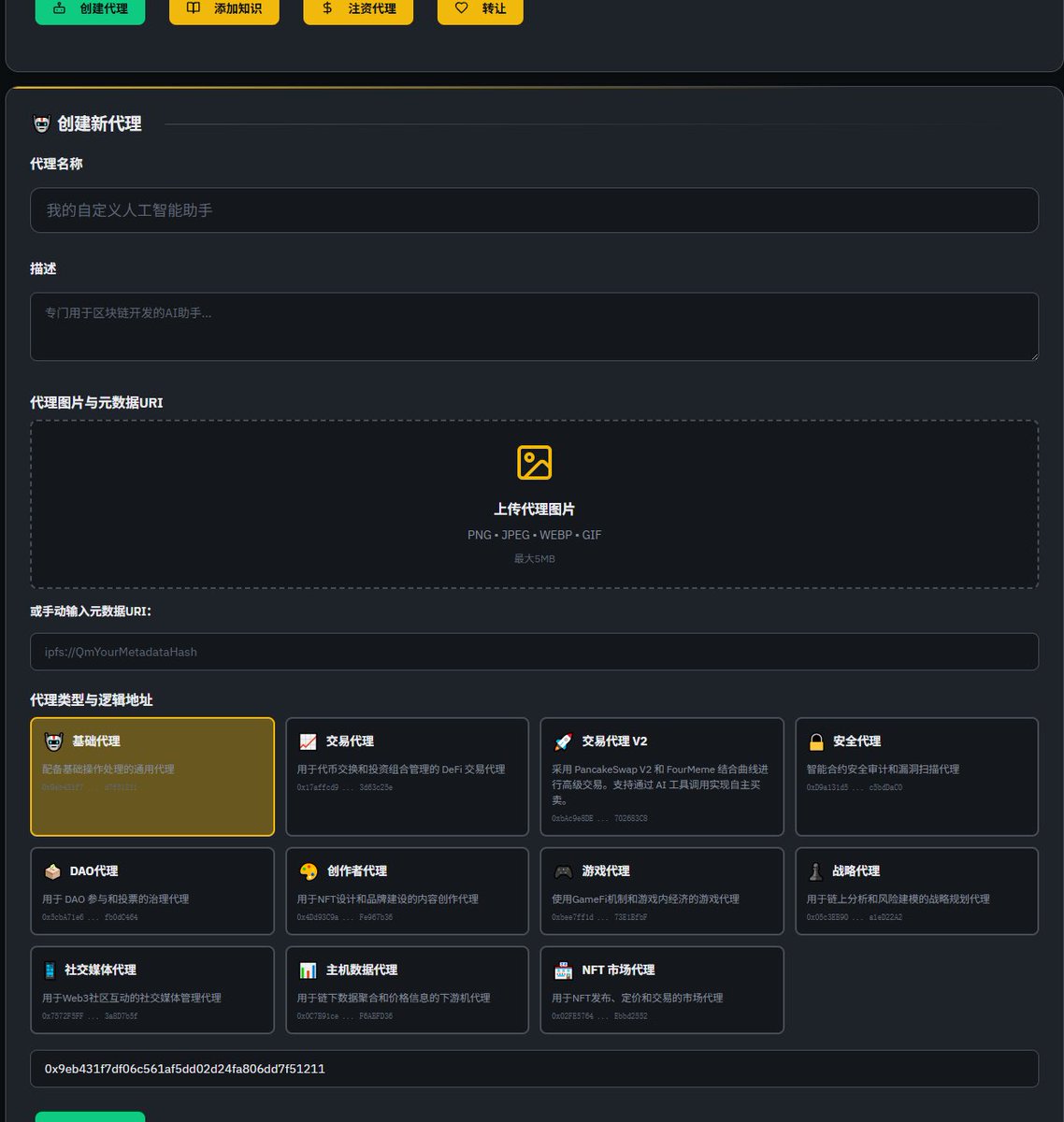Click into the 描述 textarea
1064x1122 pixels.
tap(534, 326)
